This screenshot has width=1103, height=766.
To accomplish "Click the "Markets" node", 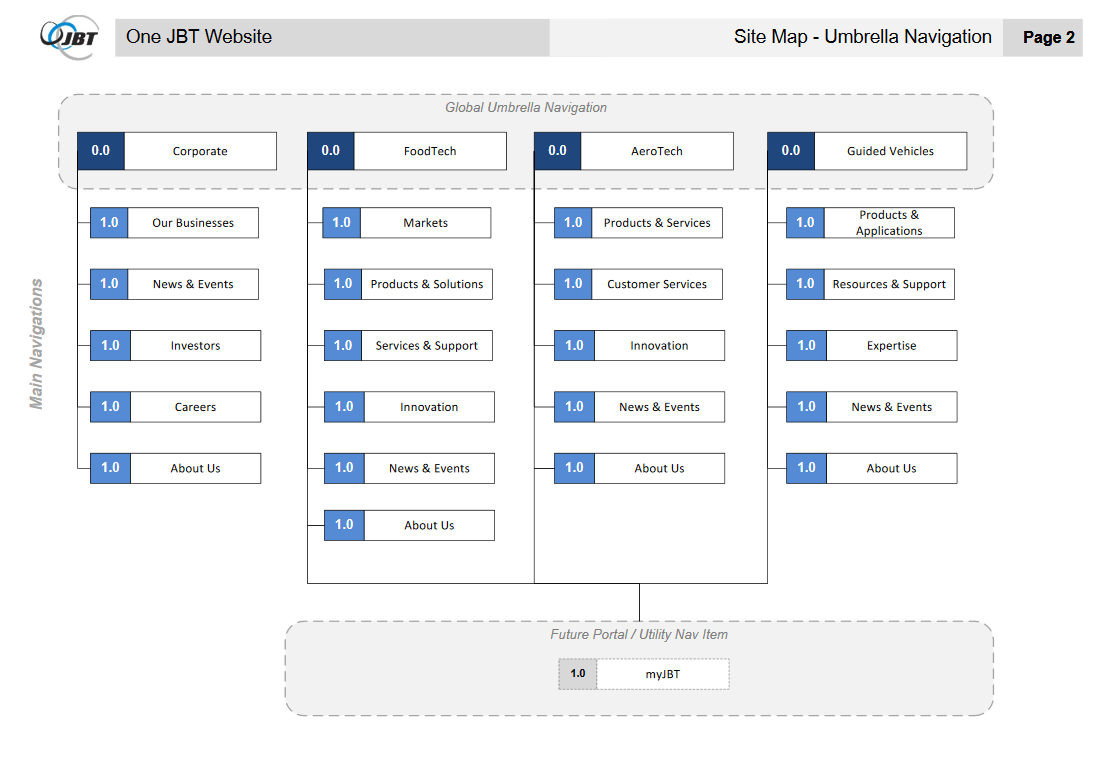I will (407, 222).
